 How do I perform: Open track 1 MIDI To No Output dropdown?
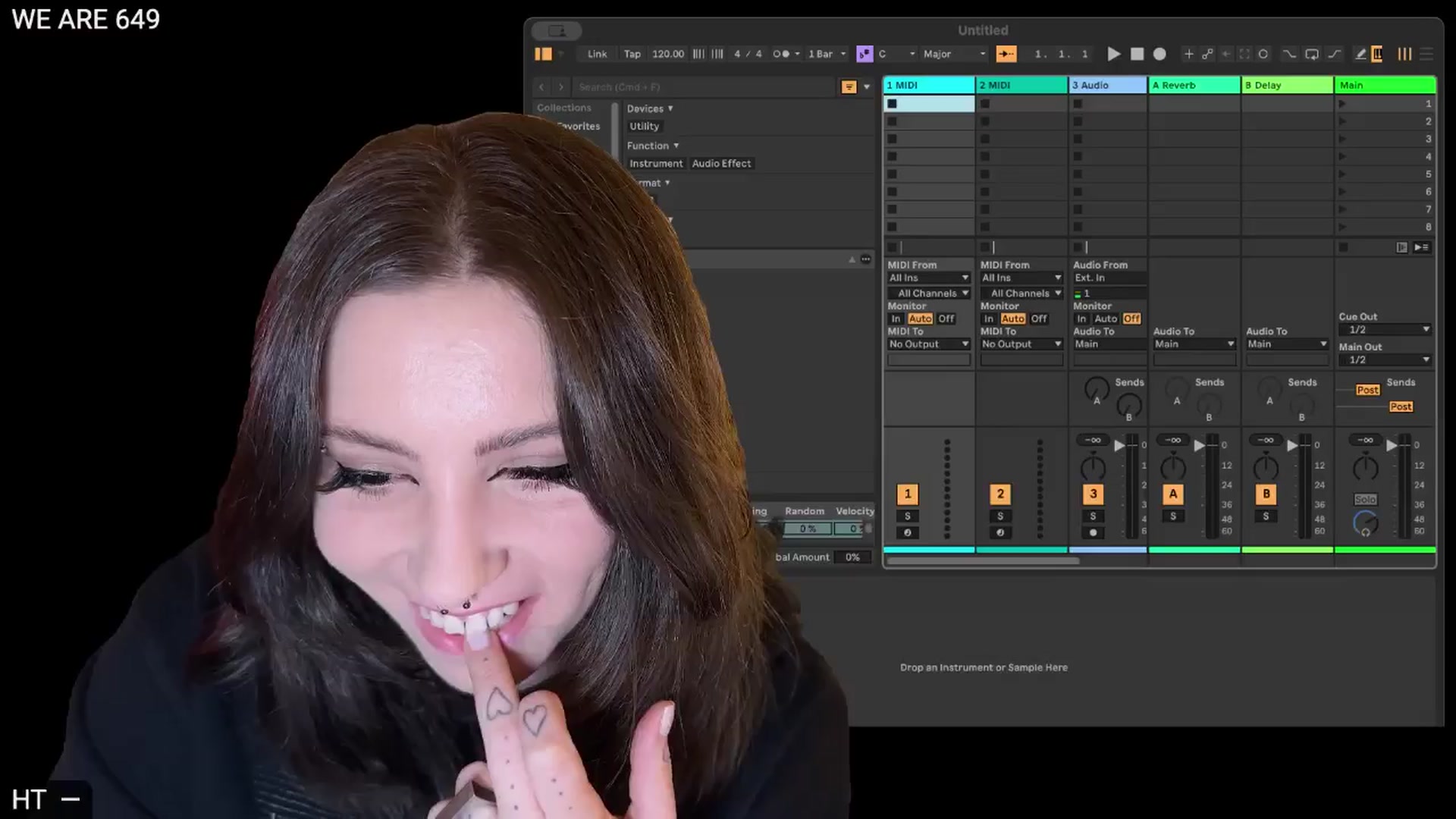pyautogui.click(x=929, y=344)
